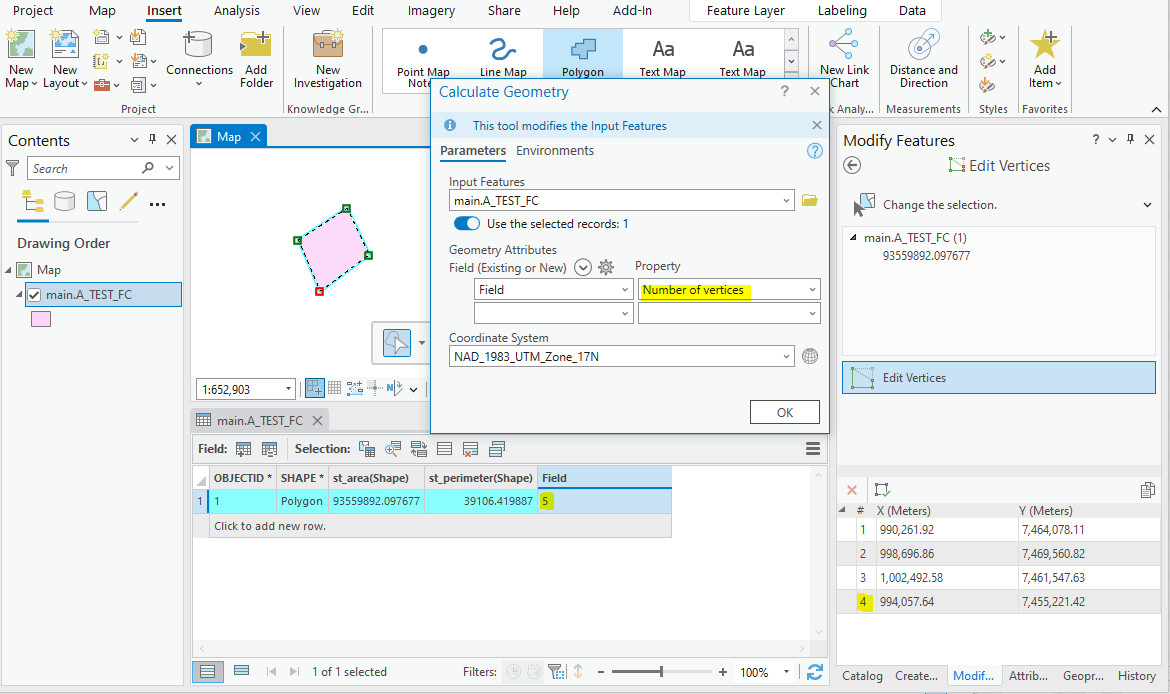Click OK in the Calculate Geometry dialog

[785, 411]
